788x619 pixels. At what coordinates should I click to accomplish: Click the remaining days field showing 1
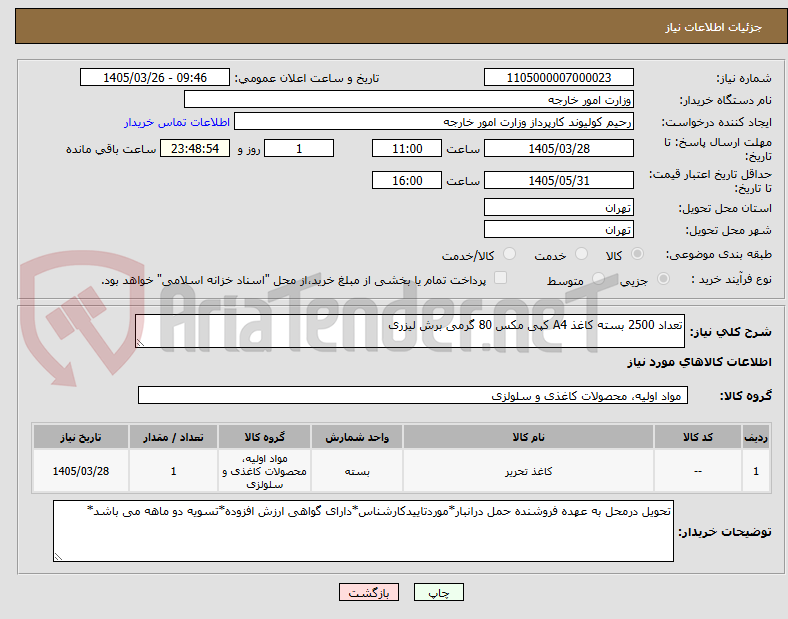pos(299,148)
